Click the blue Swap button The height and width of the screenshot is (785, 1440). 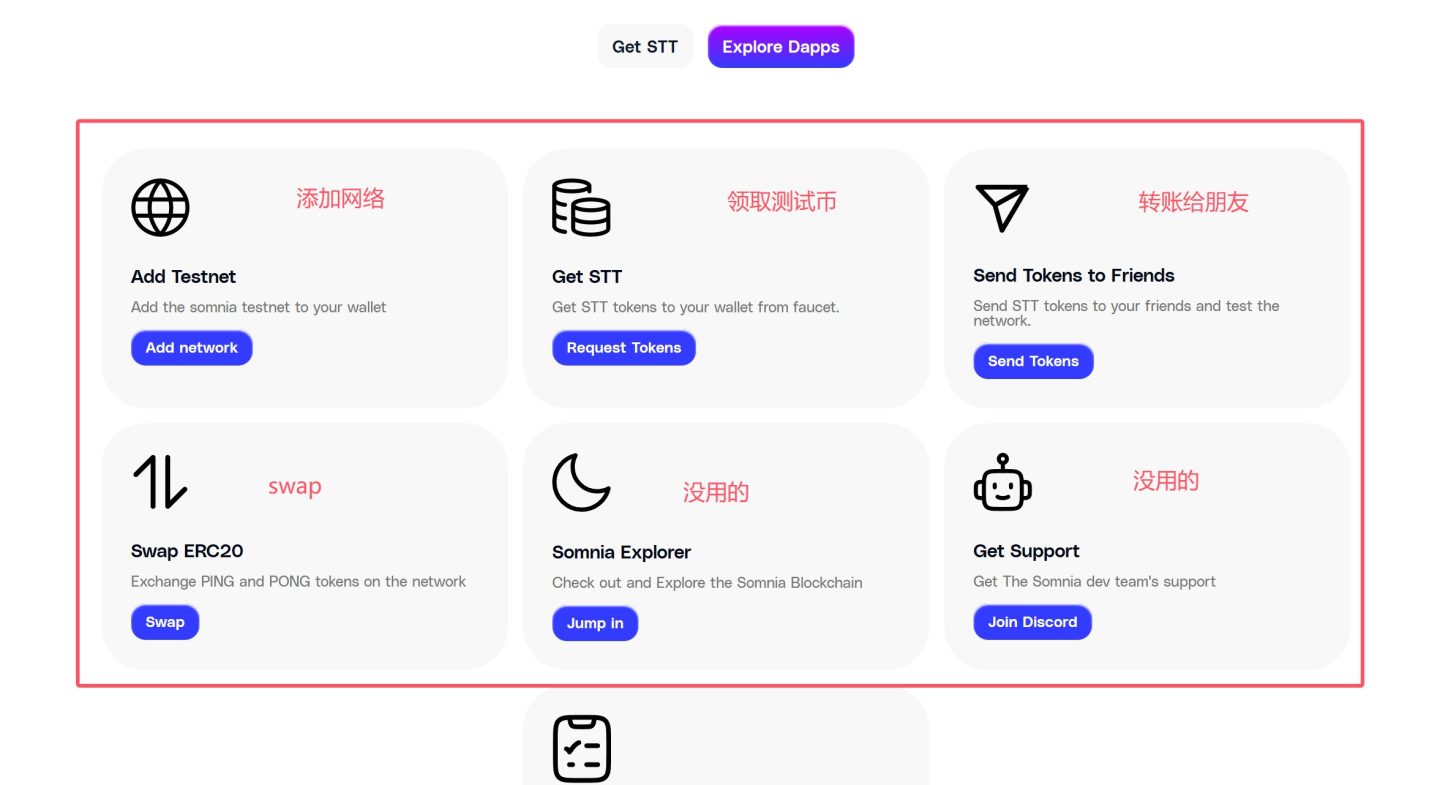click(x=165, y=622)
